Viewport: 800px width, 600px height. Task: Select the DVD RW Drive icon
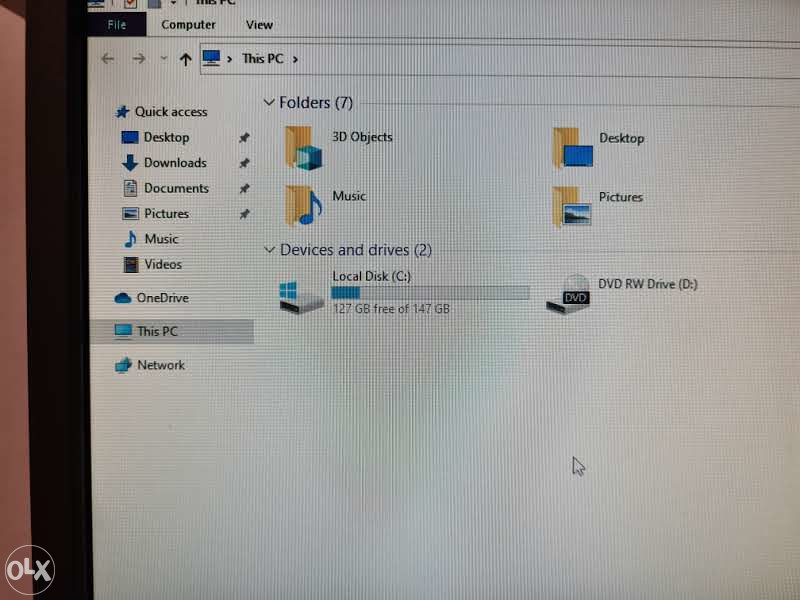(568, 295)
